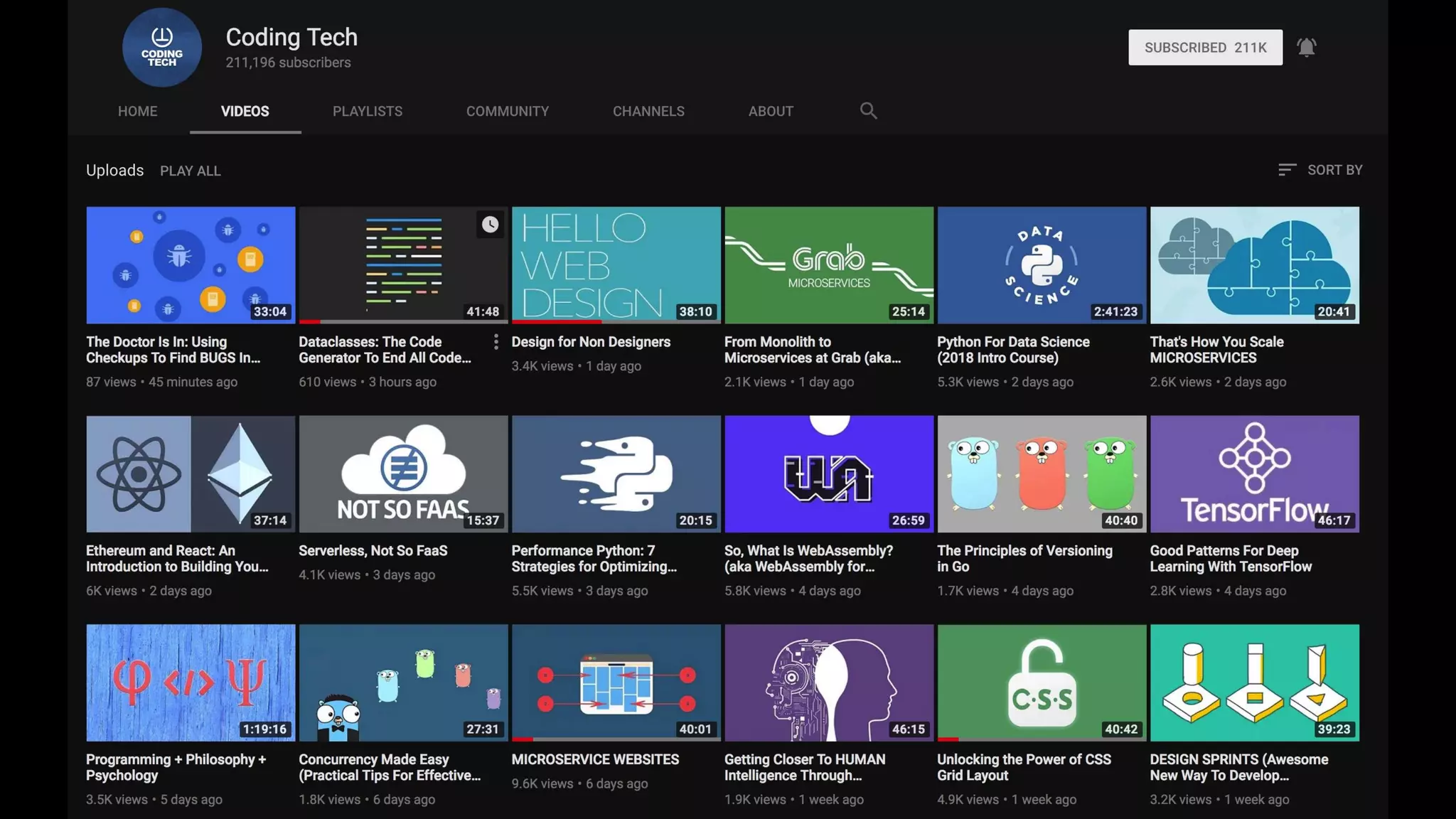Screen dimensions: 1456x819
Task: Go to the HOME tab
Action: 137,112
